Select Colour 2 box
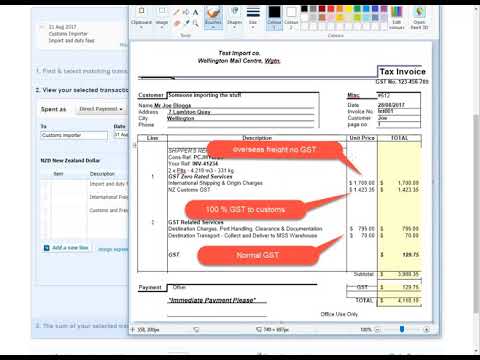The width and height of the screenshot is (480, 360). coord(291,18)
